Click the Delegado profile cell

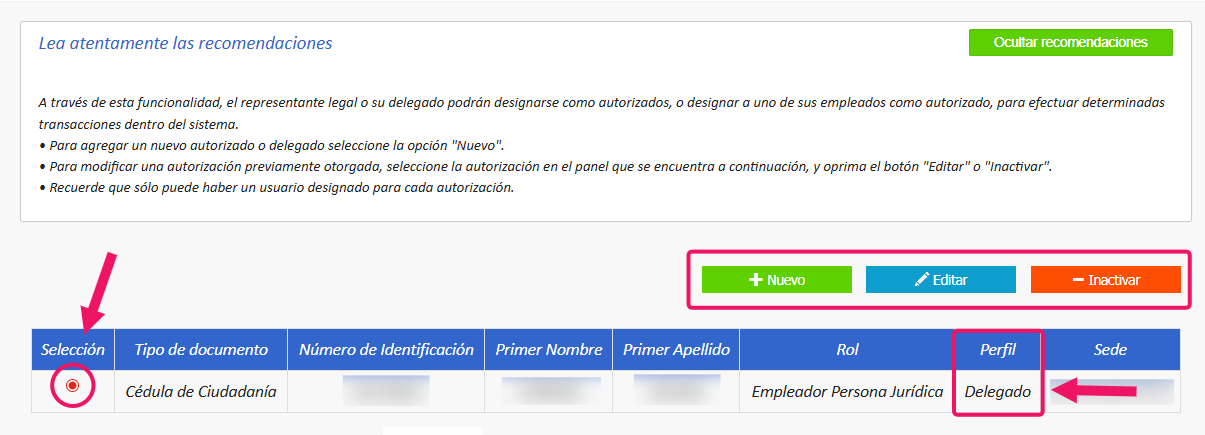(997, 391)
